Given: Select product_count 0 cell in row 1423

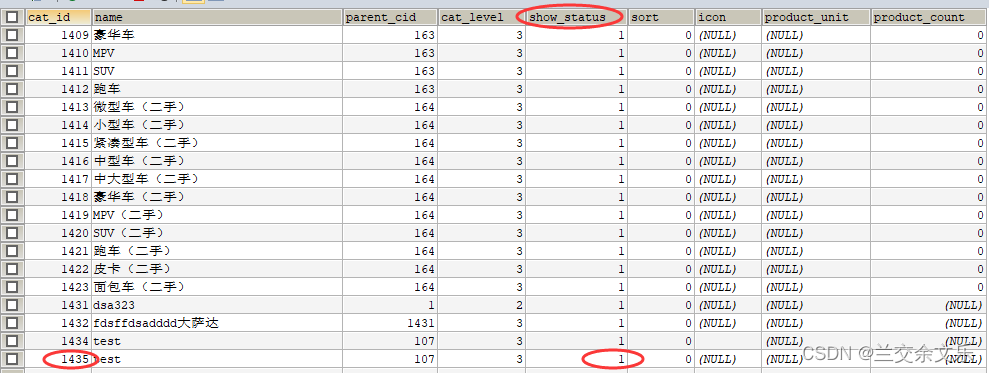Looking at the screenshot, I should pos(929,287).
